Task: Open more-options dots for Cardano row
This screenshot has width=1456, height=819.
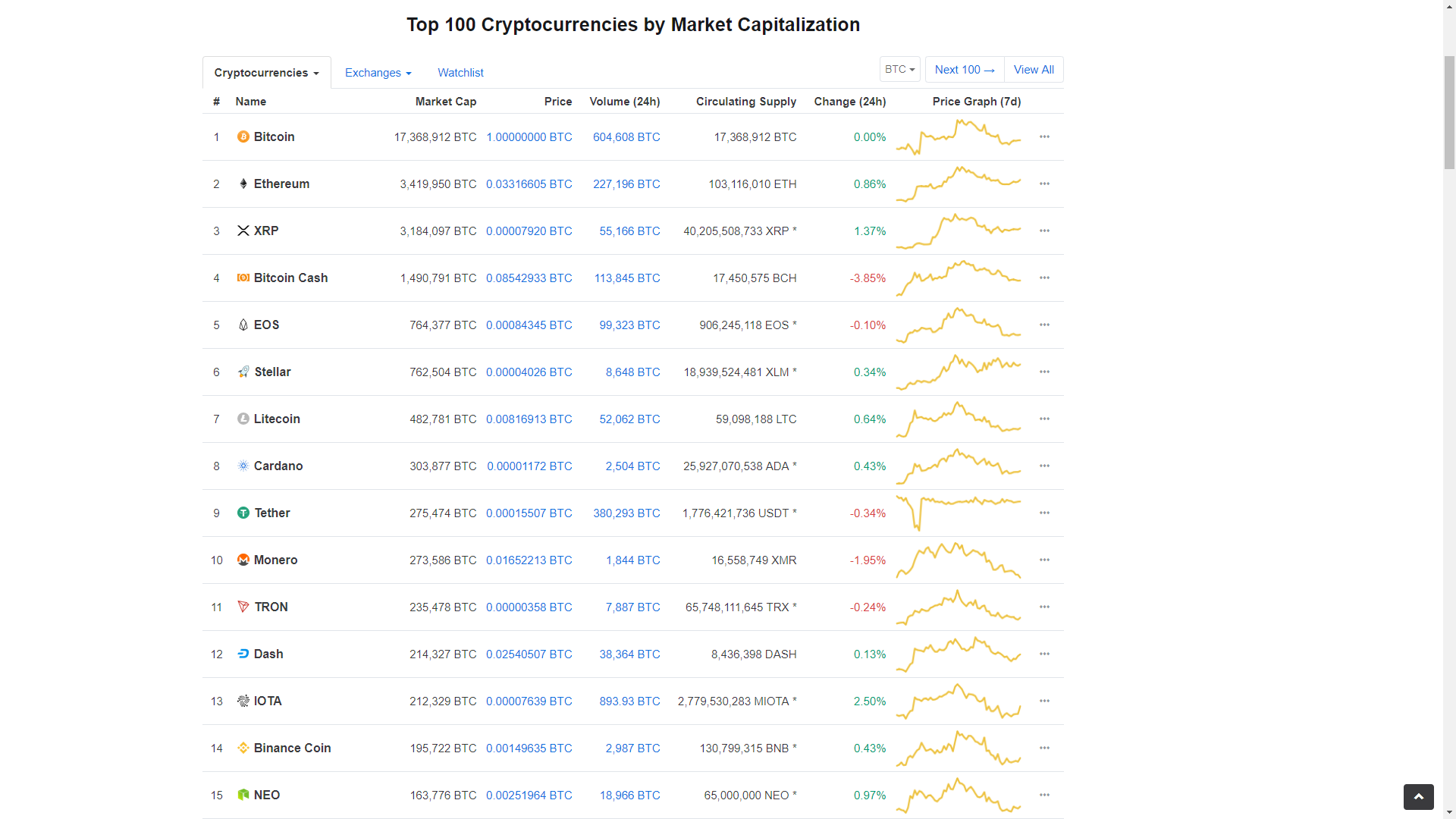Action: 1044,466
